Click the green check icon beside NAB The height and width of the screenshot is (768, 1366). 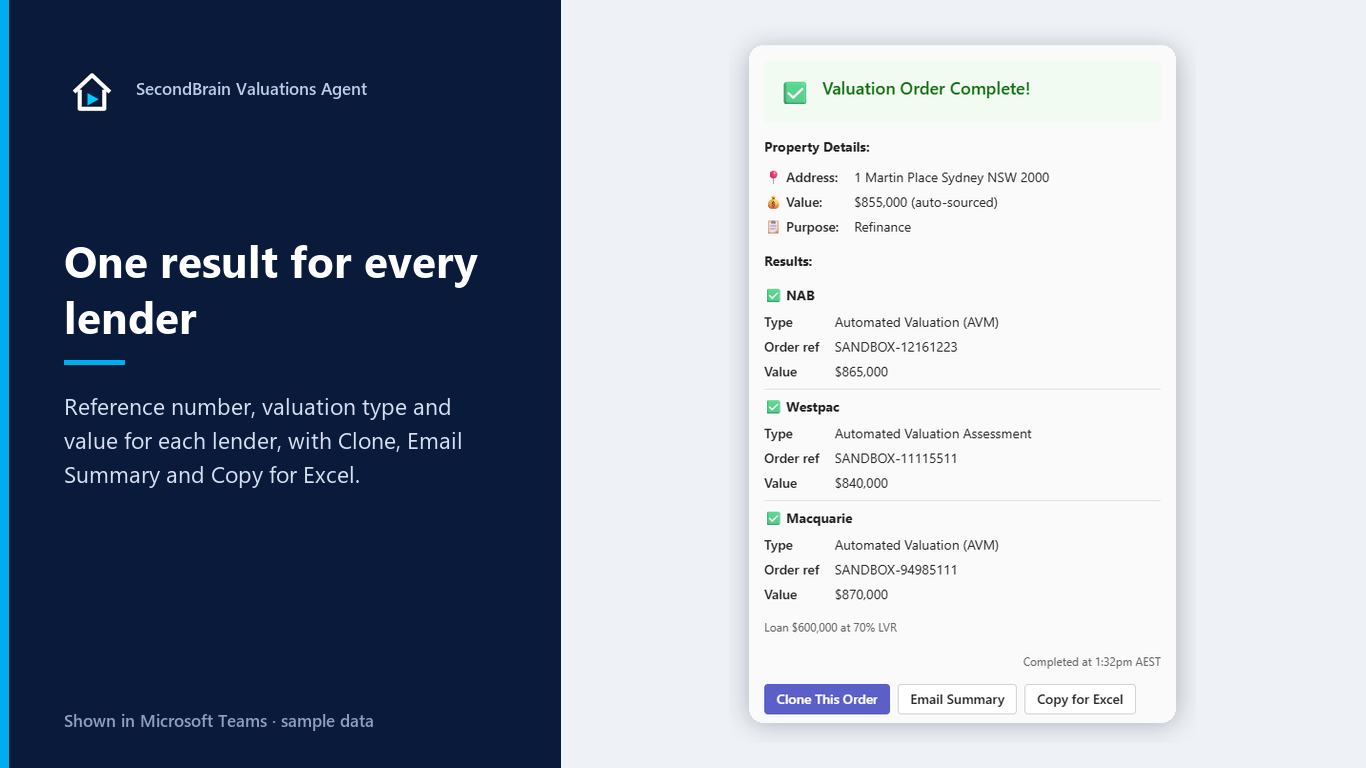pos(773,296)
